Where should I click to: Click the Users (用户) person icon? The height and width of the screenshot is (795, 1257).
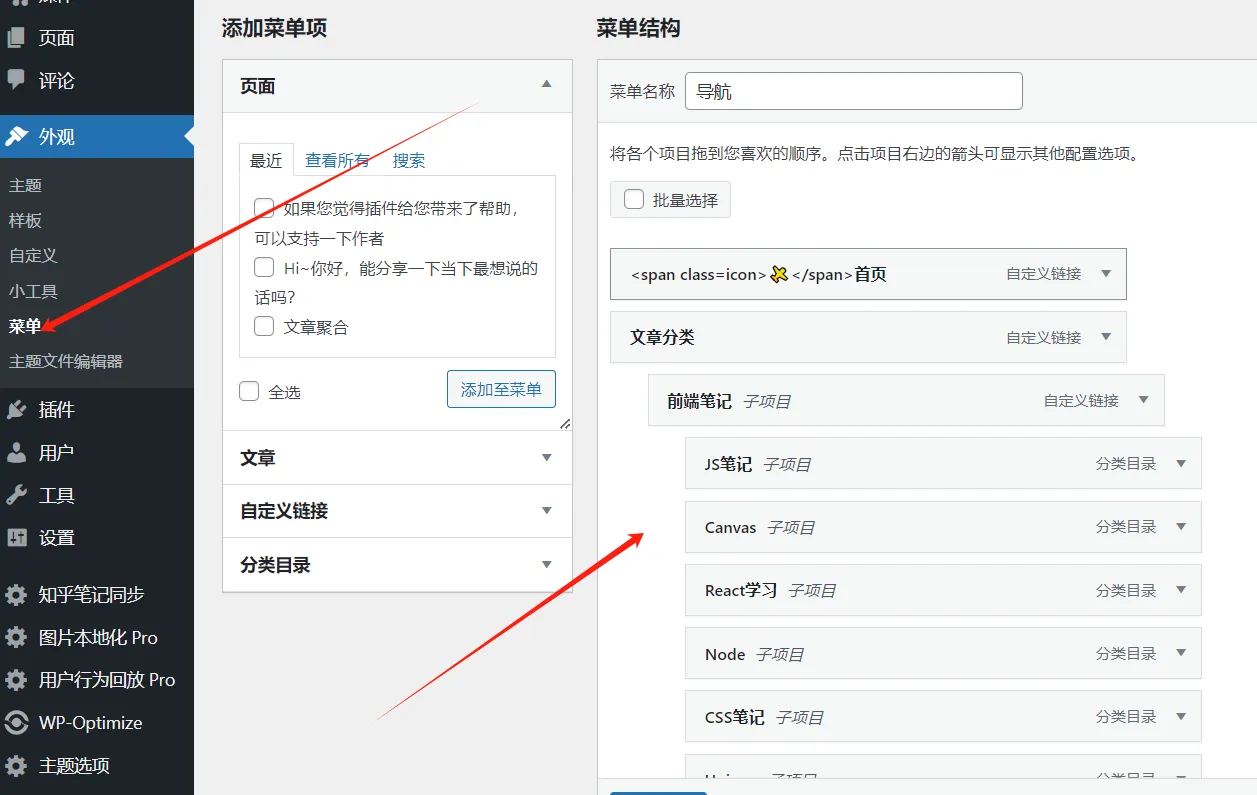pos(16,452)
